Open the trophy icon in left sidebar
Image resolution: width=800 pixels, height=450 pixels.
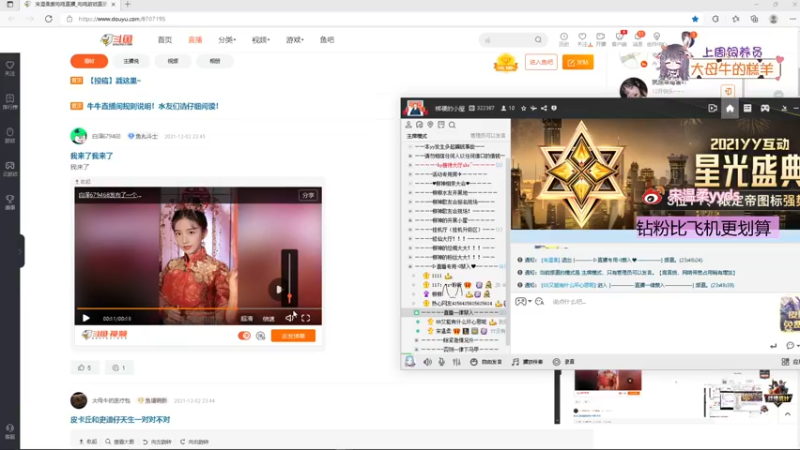[10, 202]
